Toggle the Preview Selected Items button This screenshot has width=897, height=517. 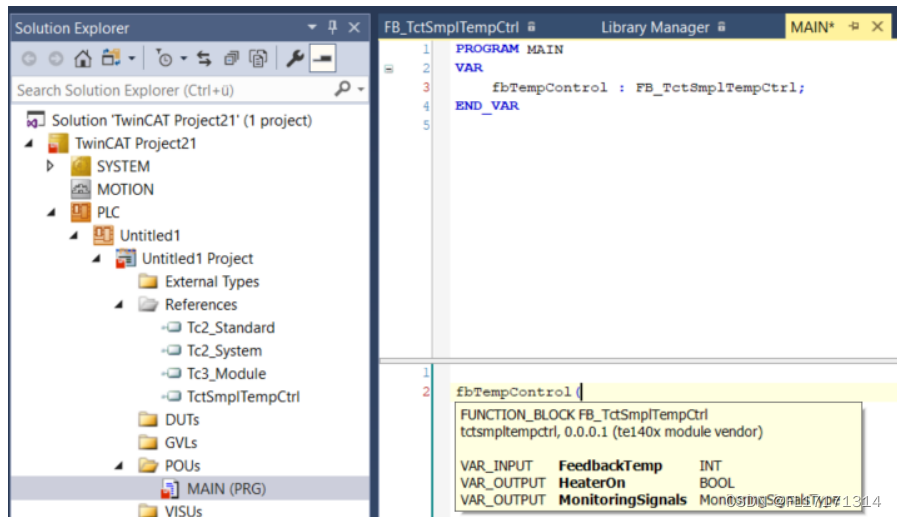click(323, 58)
